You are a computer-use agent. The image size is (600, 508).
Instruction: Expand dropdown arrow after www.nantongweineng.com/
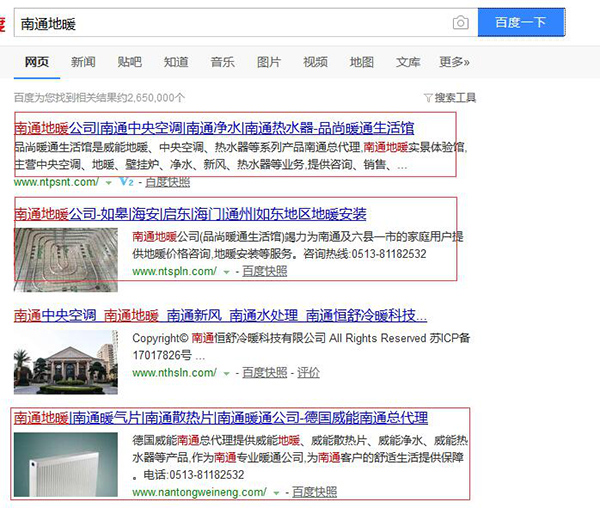point(276,493)
